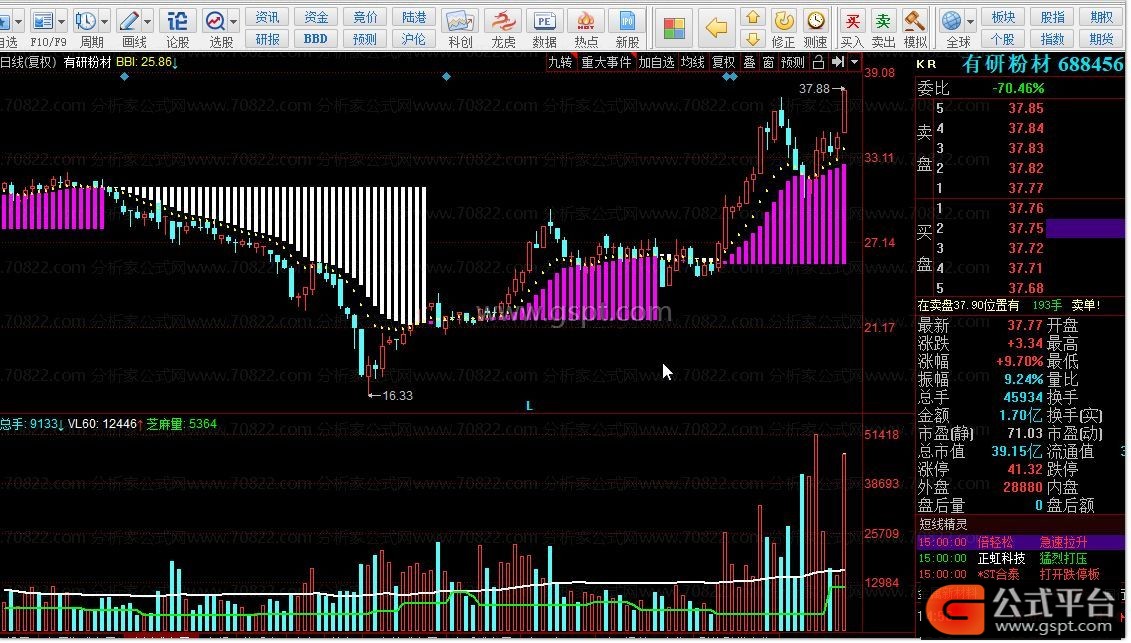Click the 个股 individual stocks button
The height and width of the screenshot is (643, 1131).
click(x=1003, y=39)
